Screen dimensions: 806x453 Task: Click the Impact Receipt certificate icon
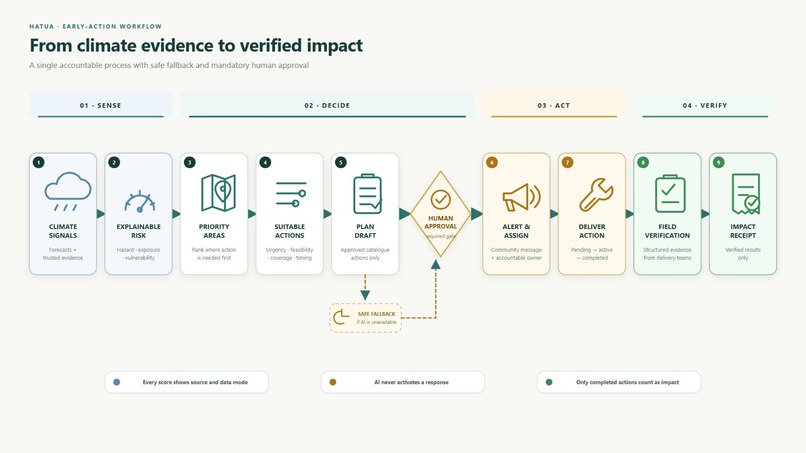pyautogui.click(x=746, y=194)
